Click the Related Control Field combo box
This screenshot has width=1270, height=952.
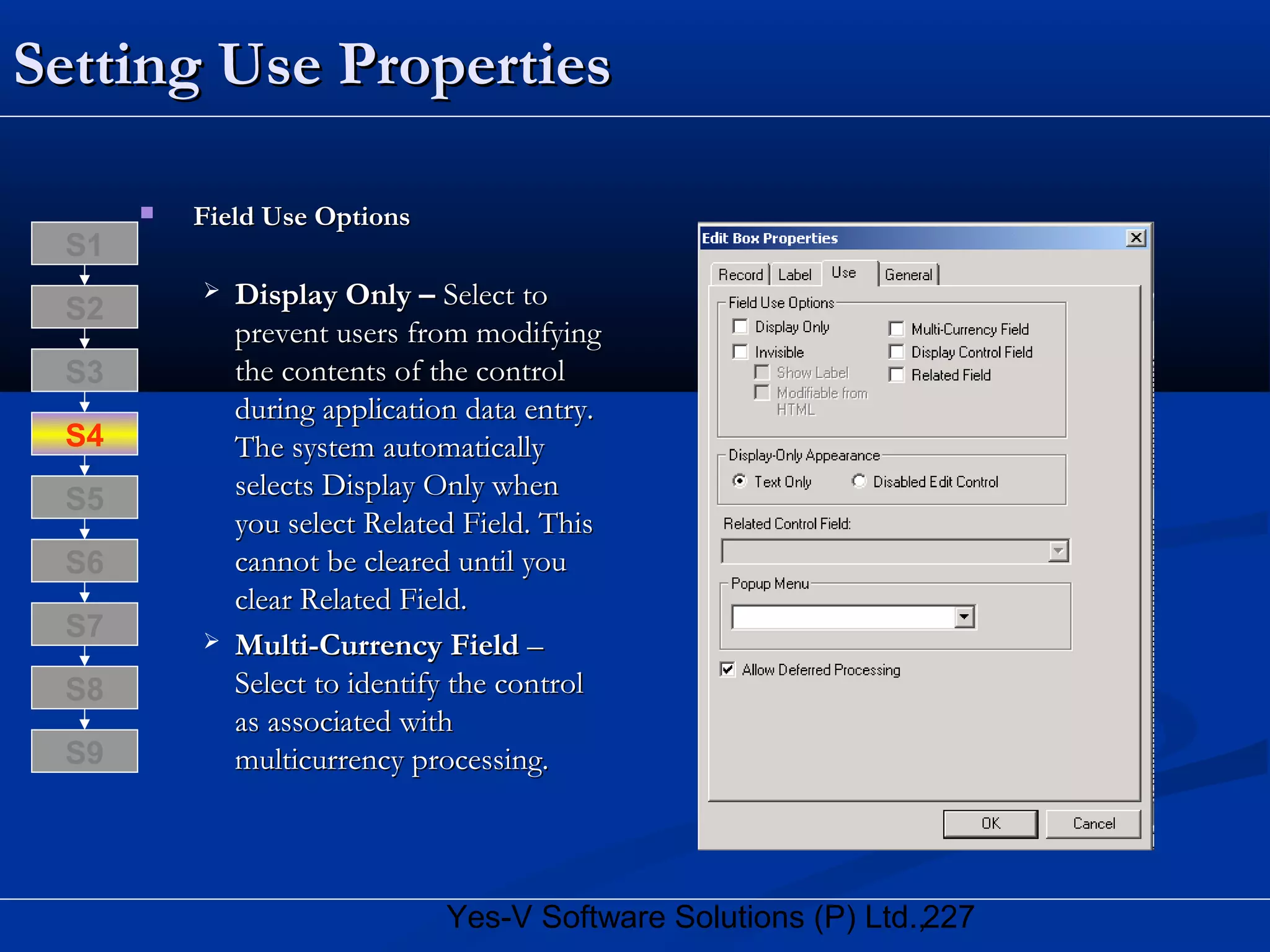click(895, 552)
